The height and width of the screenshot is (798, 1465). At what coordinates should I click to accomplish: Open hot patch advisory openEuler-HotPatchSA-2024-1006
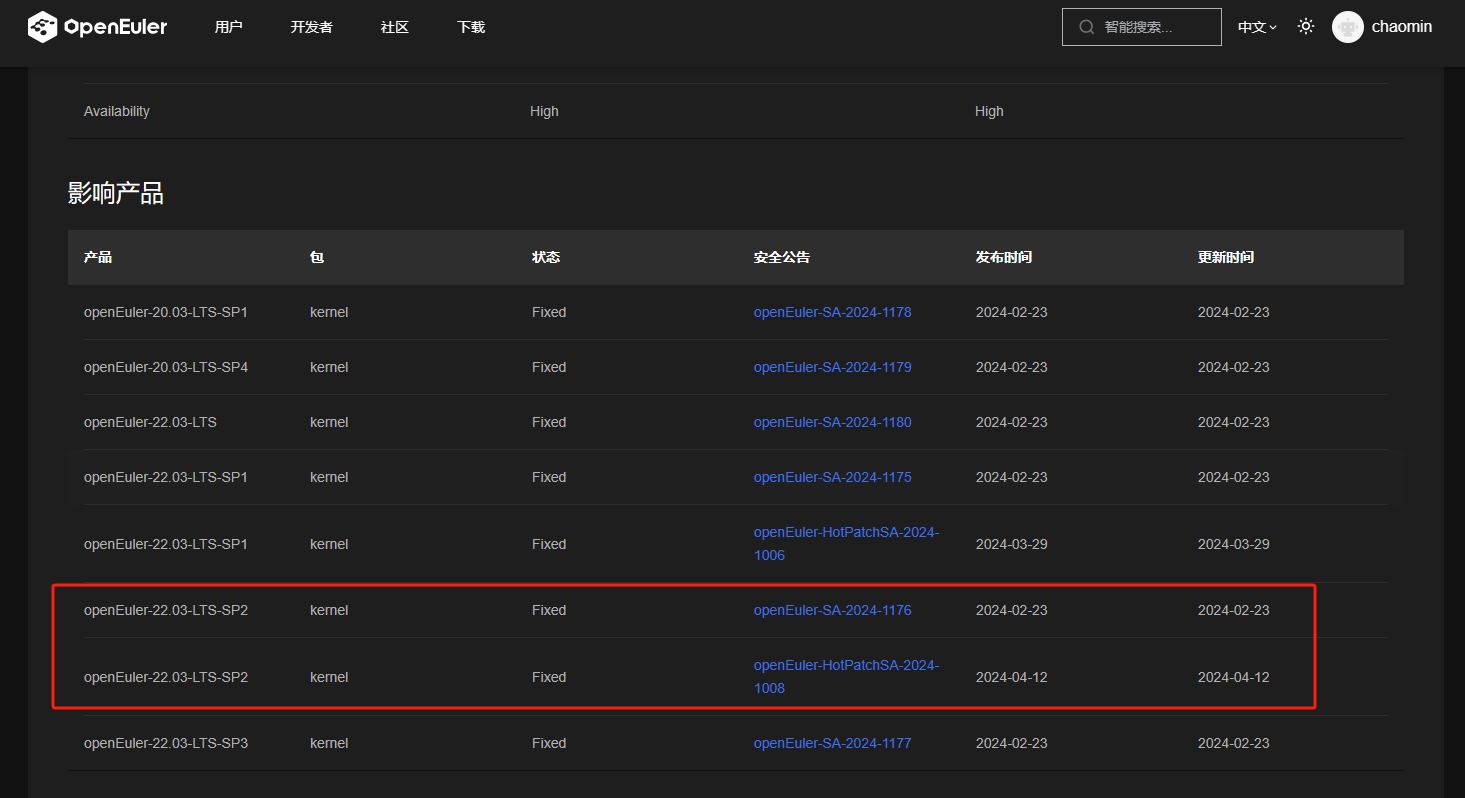click(845, 543)
